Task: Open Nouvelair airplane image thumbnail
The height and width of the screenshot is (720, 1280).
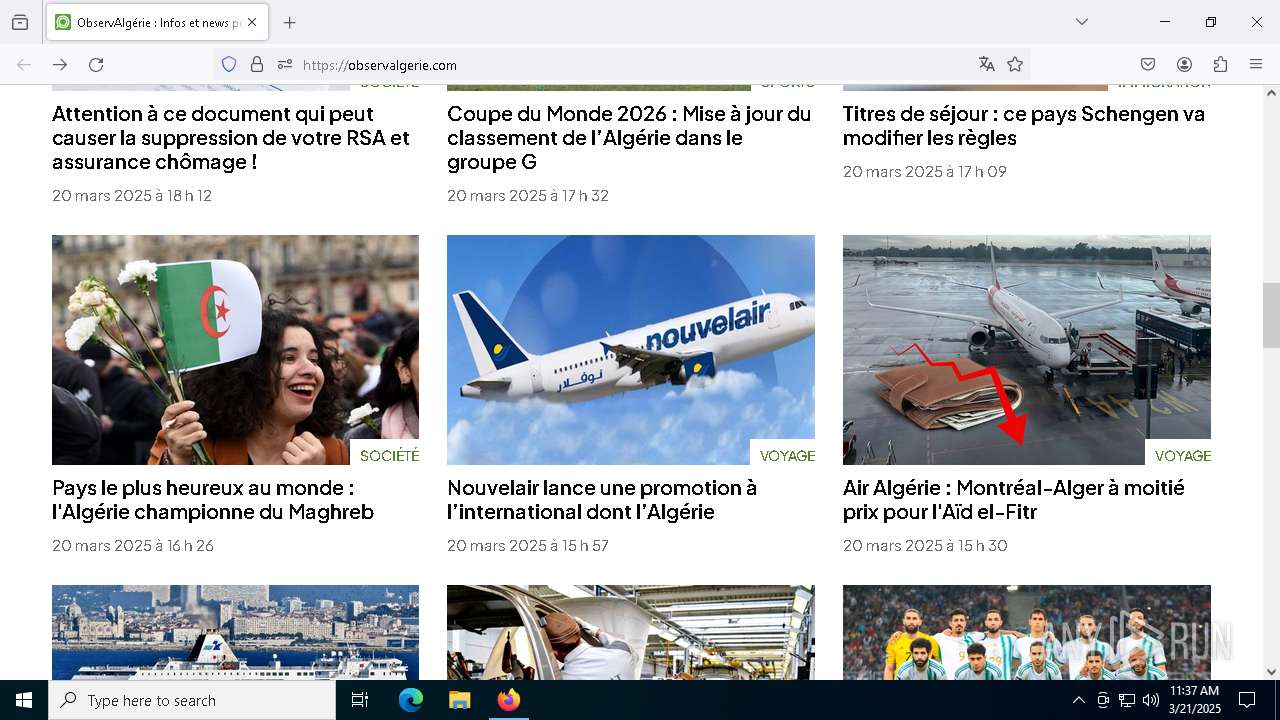Action: coord(631,350)
